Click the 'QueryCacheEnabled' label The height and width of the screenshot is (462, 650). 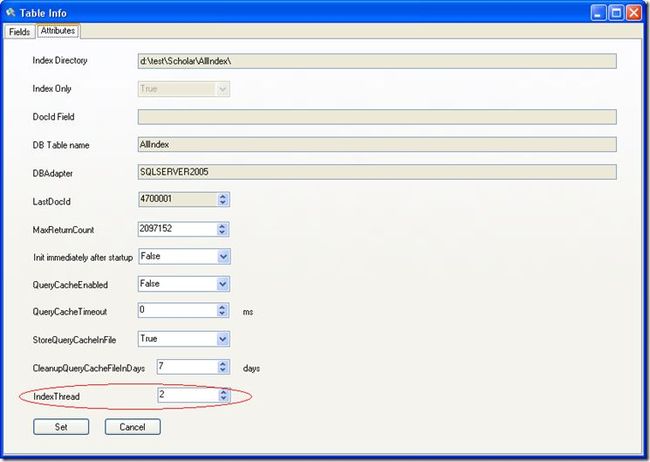[x=70, y=285]
